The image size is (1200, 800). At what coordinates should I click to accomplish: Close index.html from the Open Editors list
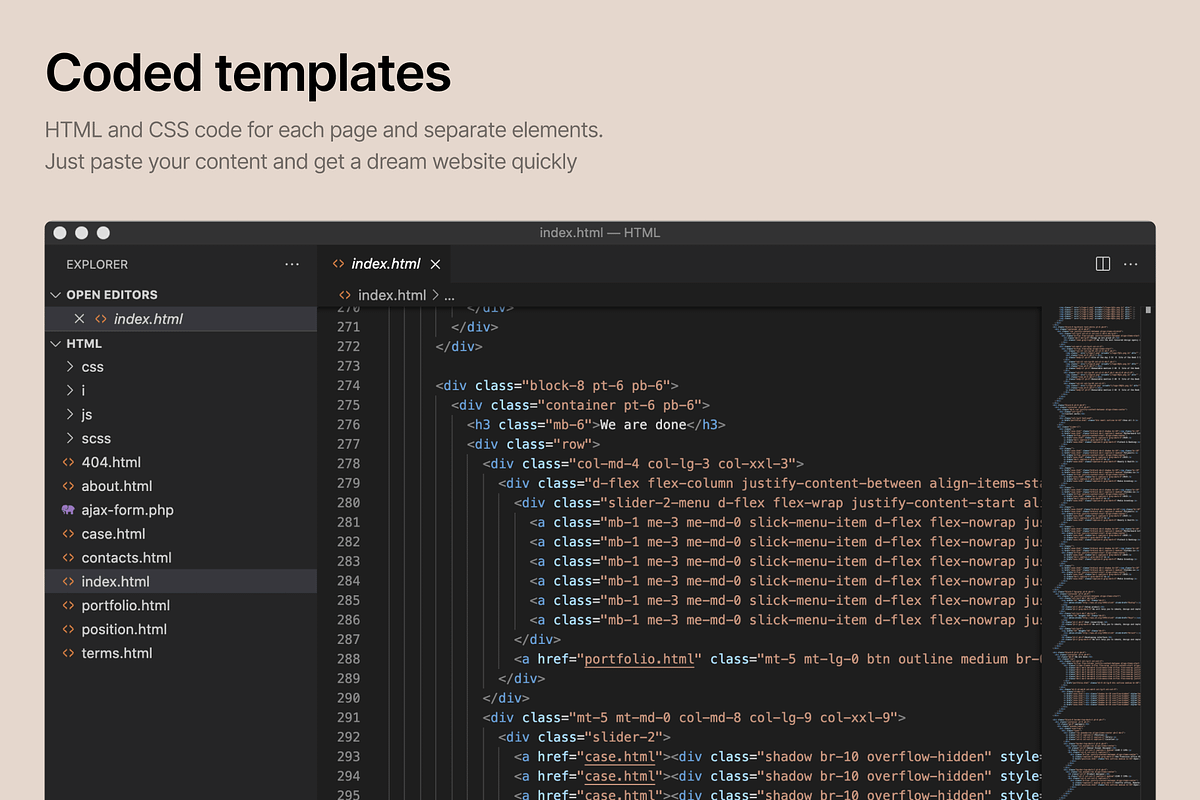tap(80, 318)
